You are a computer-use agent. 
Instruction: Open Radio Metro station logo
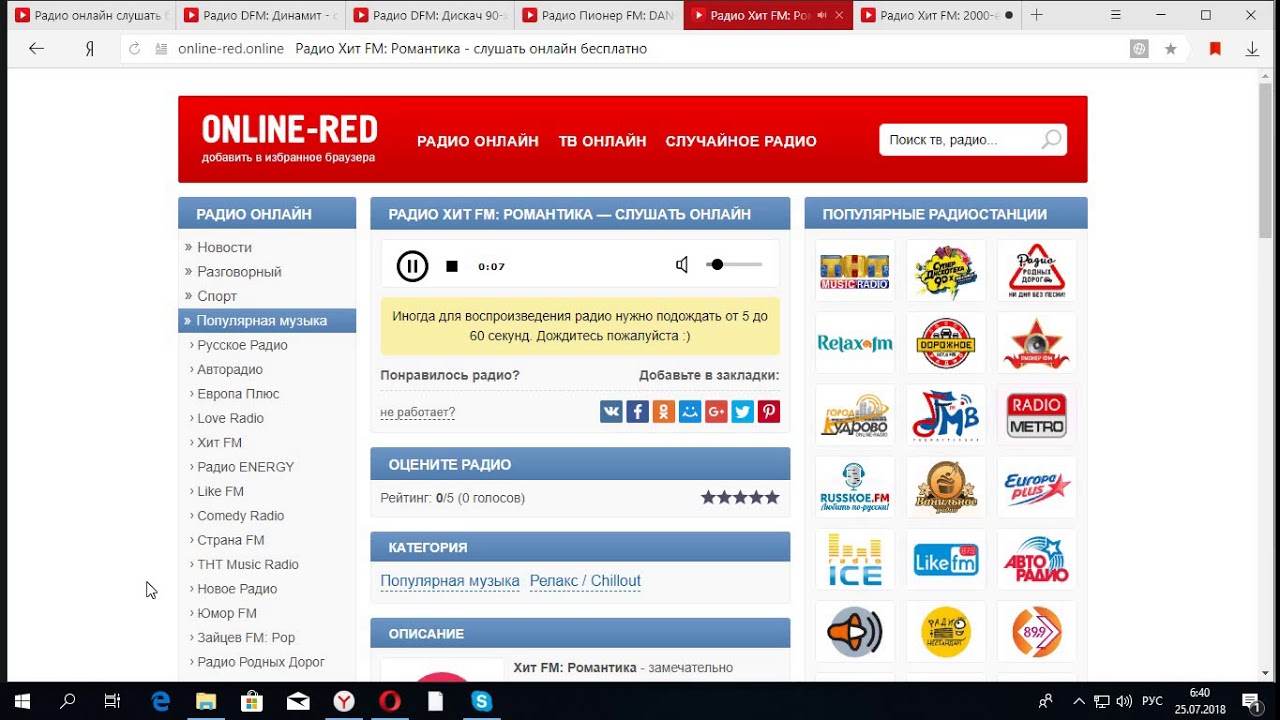[1037, 415]
